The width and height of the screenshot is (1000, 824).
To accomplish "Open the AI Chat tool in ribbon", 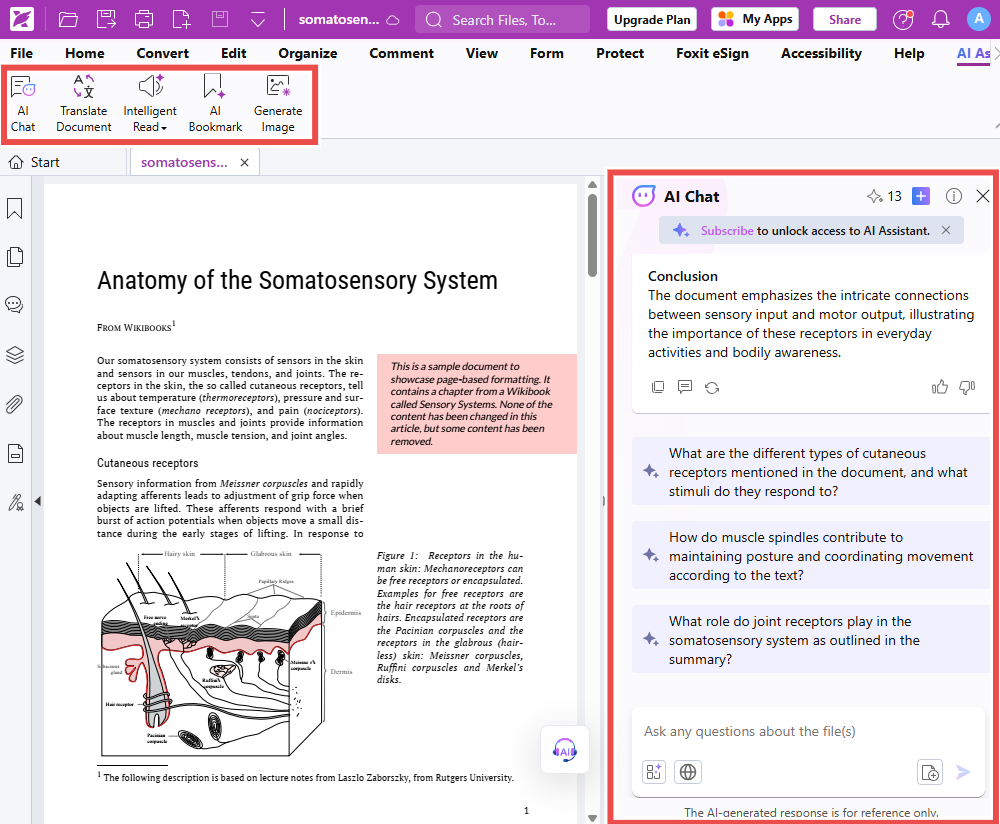I will coord(23,103).
